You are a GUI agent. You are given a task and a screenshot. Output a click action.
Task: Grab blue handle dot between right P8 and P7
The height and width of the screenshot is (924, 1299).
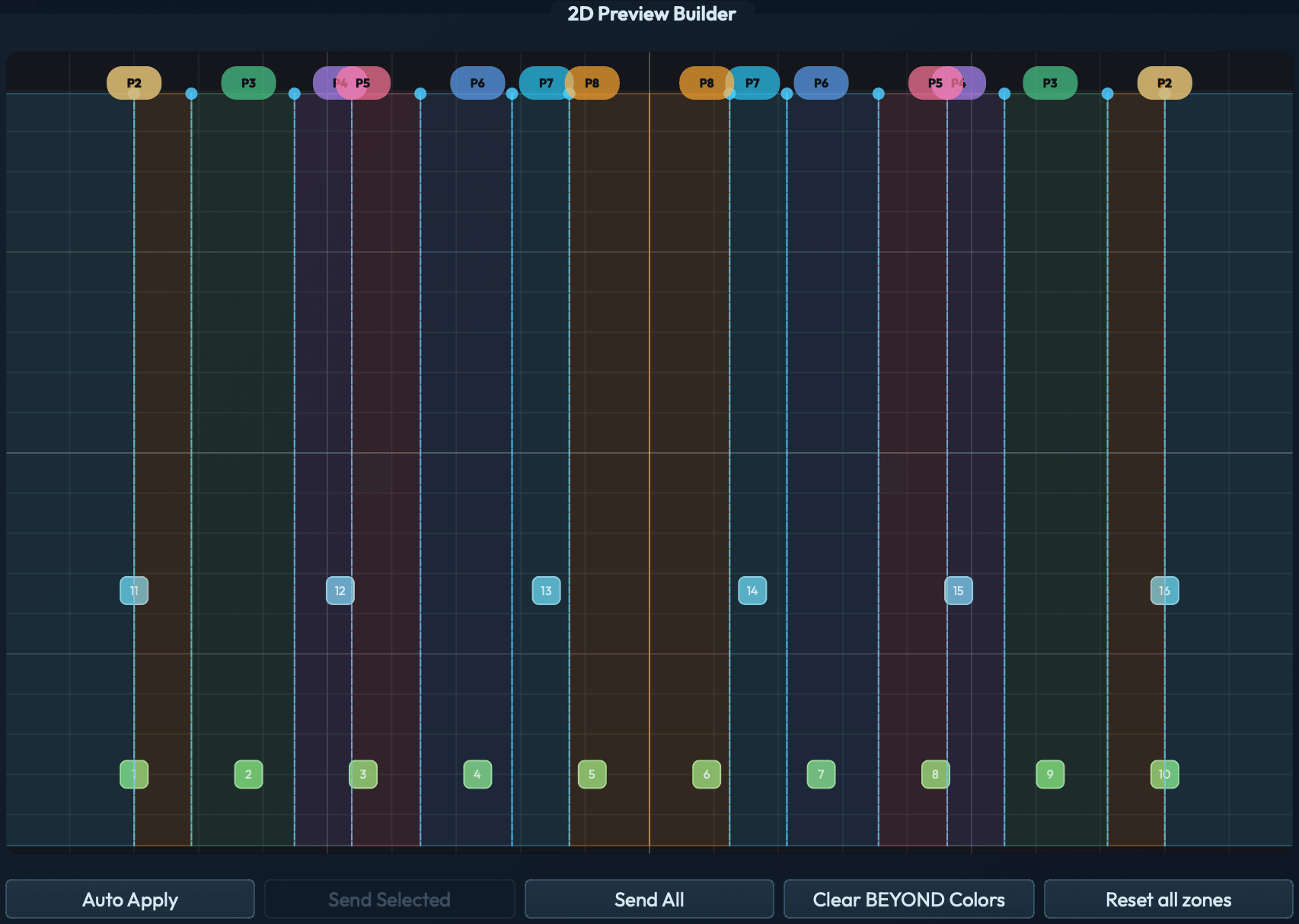pos(729,94)
